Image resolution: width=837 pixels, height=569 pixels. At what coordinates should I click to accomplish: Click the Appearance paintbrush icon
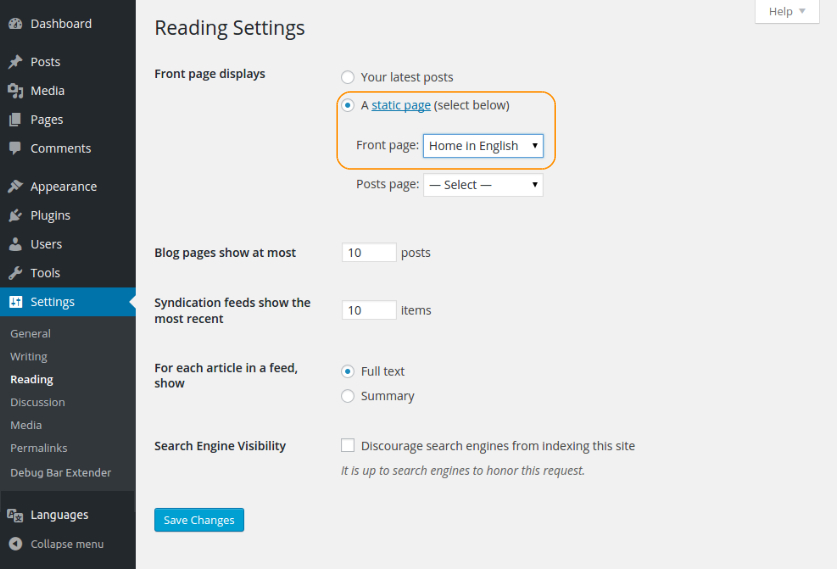pos(15,187)
